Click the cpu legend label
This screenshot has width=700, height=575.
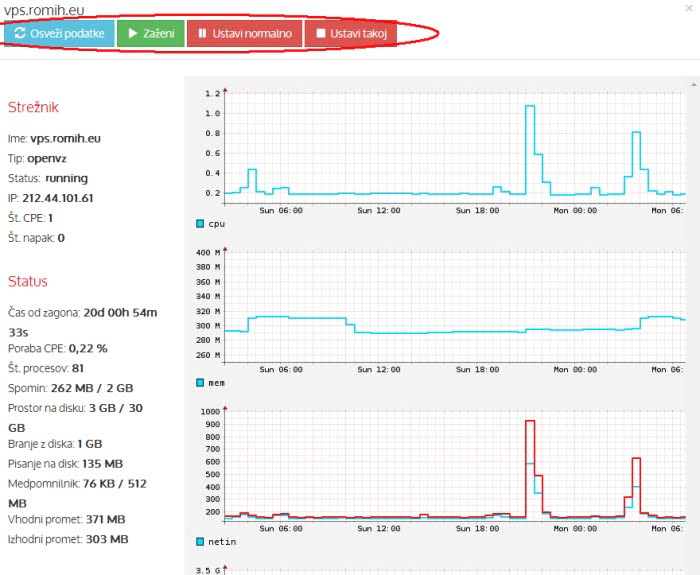point(217,224)
